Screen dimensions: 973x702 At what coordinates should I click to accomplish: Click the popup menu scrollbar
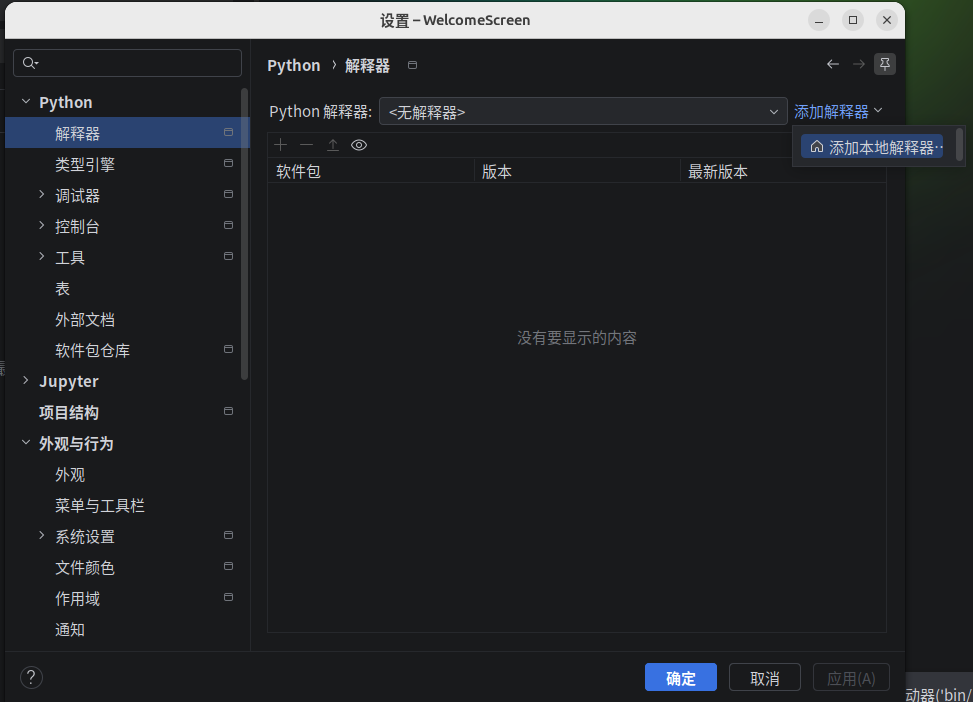[959, 143]
